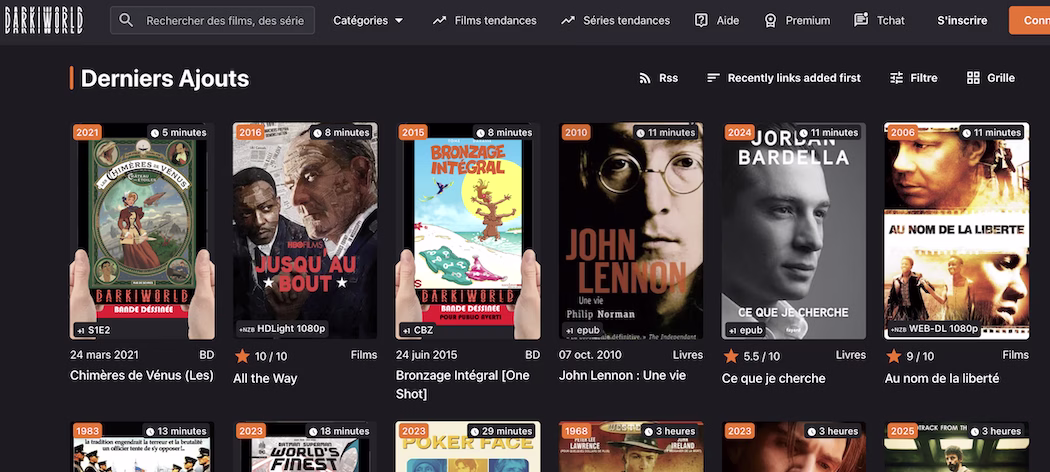Click the title Ce que je cherche
The height and width of the screenshot is (472, 1050).
point(773,379)
